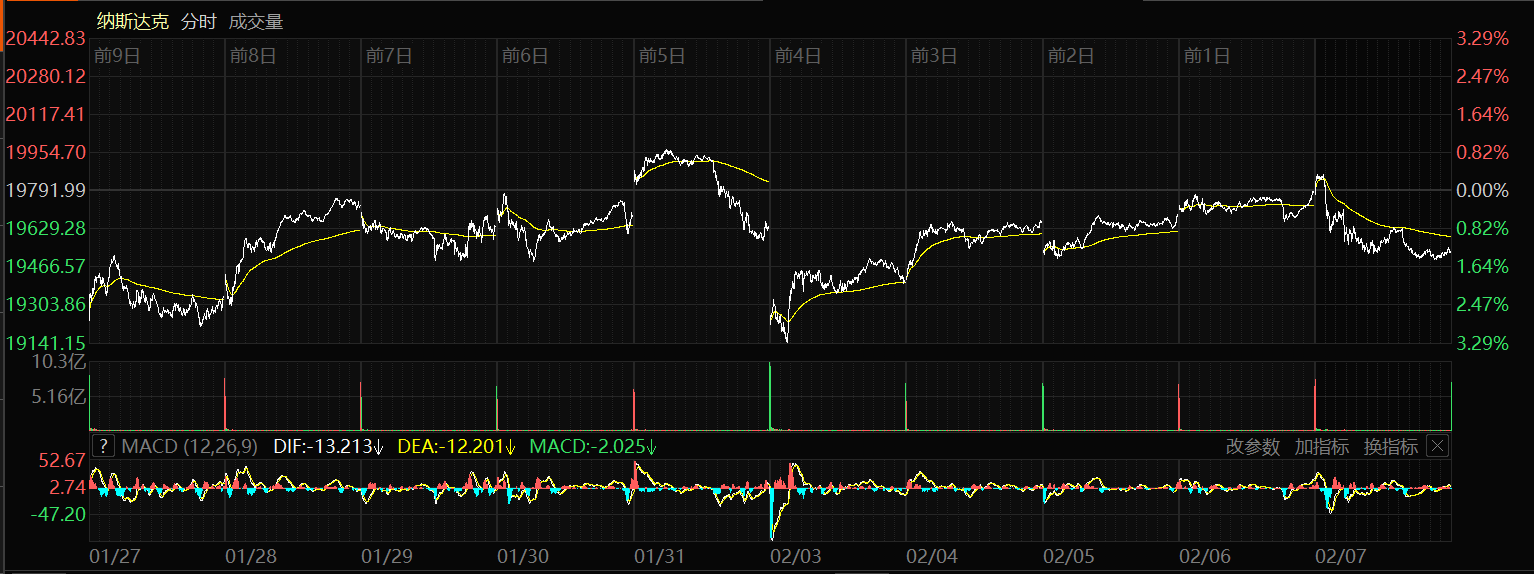Close the MACD indicator panel

tap(1437, 446)
